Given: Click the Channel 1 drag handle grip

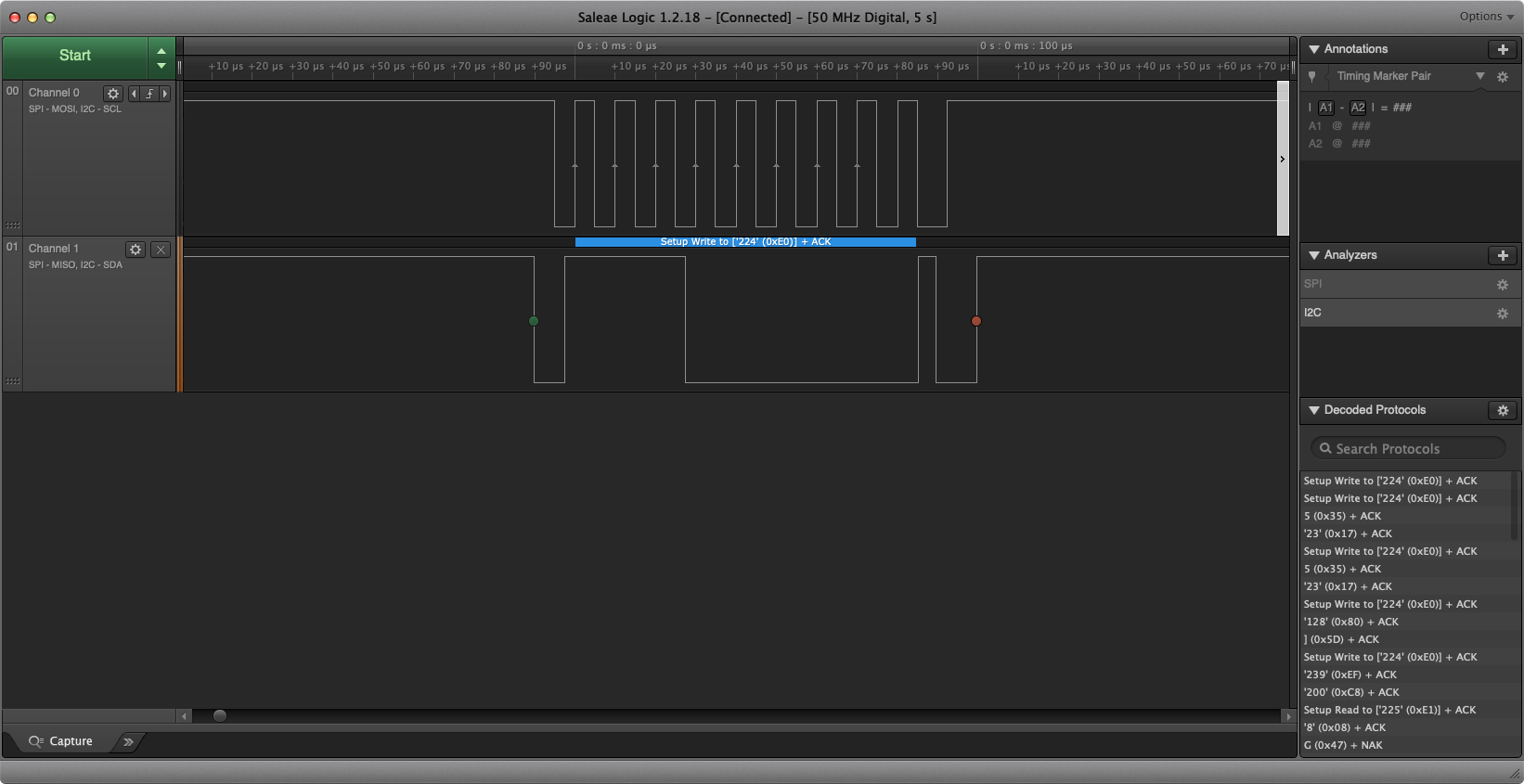Looking at the screenshot, I should (x=13, y=381).
